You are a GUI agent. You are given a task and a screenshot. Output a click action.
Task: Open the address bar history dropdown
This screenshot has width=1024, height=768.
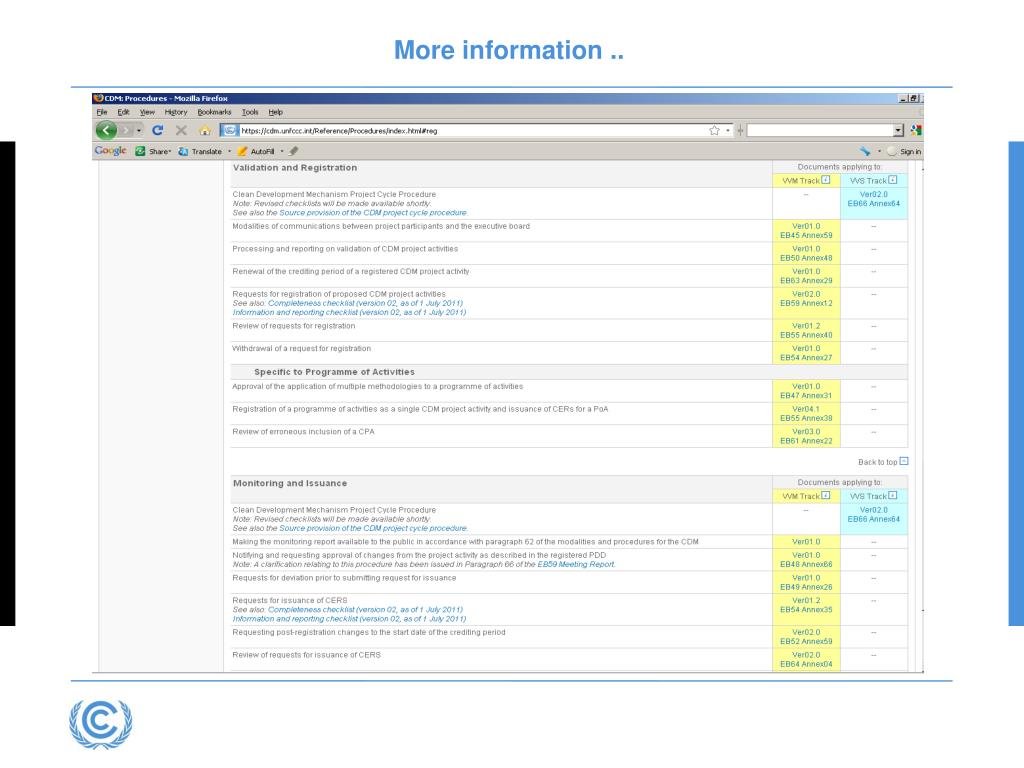[x=728, y=131]
